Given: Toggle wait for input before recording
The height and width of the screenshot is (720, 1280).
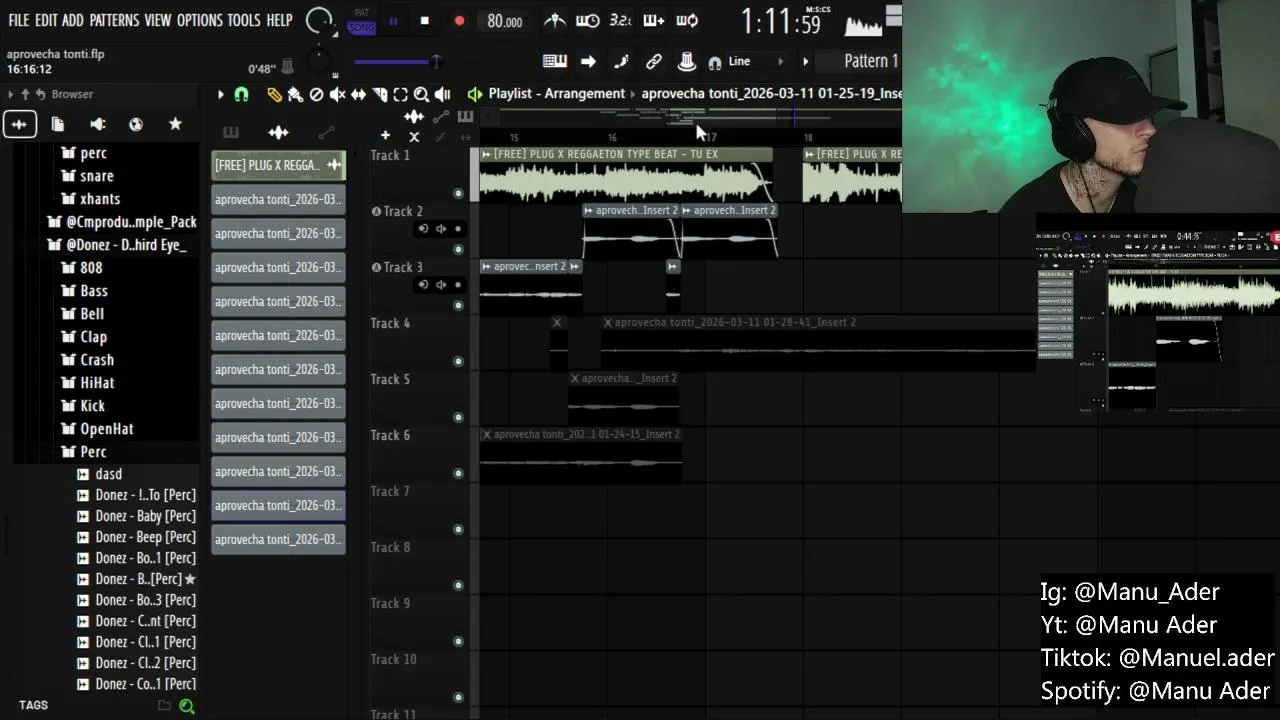Looking at the screenshot, I should tap(587, 20).
